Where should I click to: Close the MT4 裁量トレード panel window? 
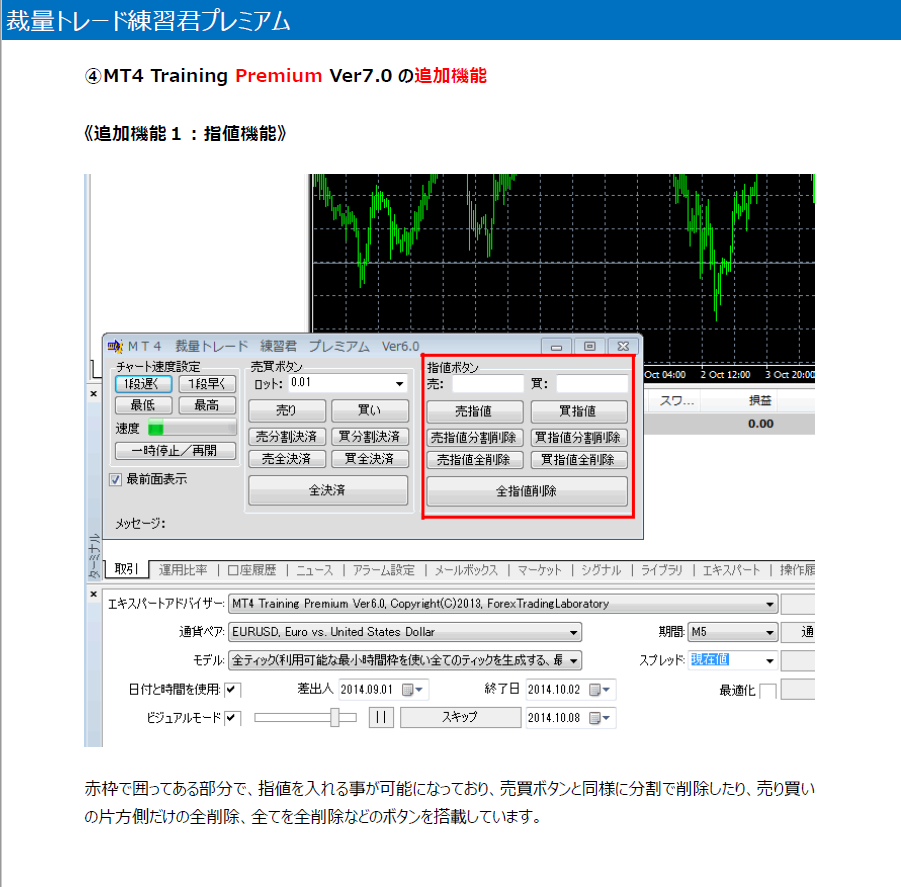(623, 346)
